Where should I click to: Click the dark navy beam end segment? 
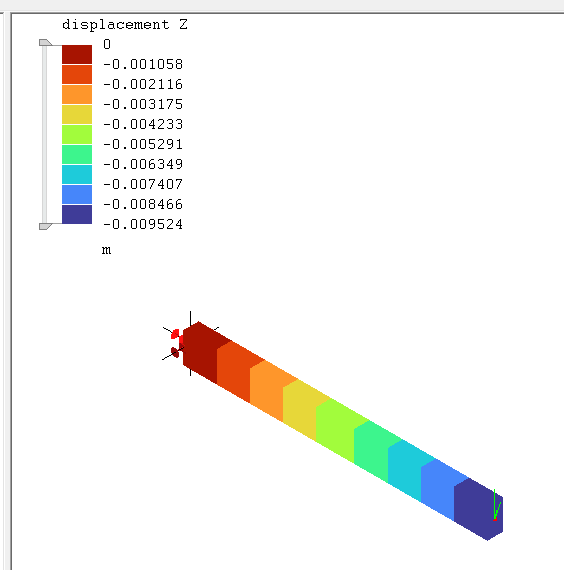[x=478, y=509]
